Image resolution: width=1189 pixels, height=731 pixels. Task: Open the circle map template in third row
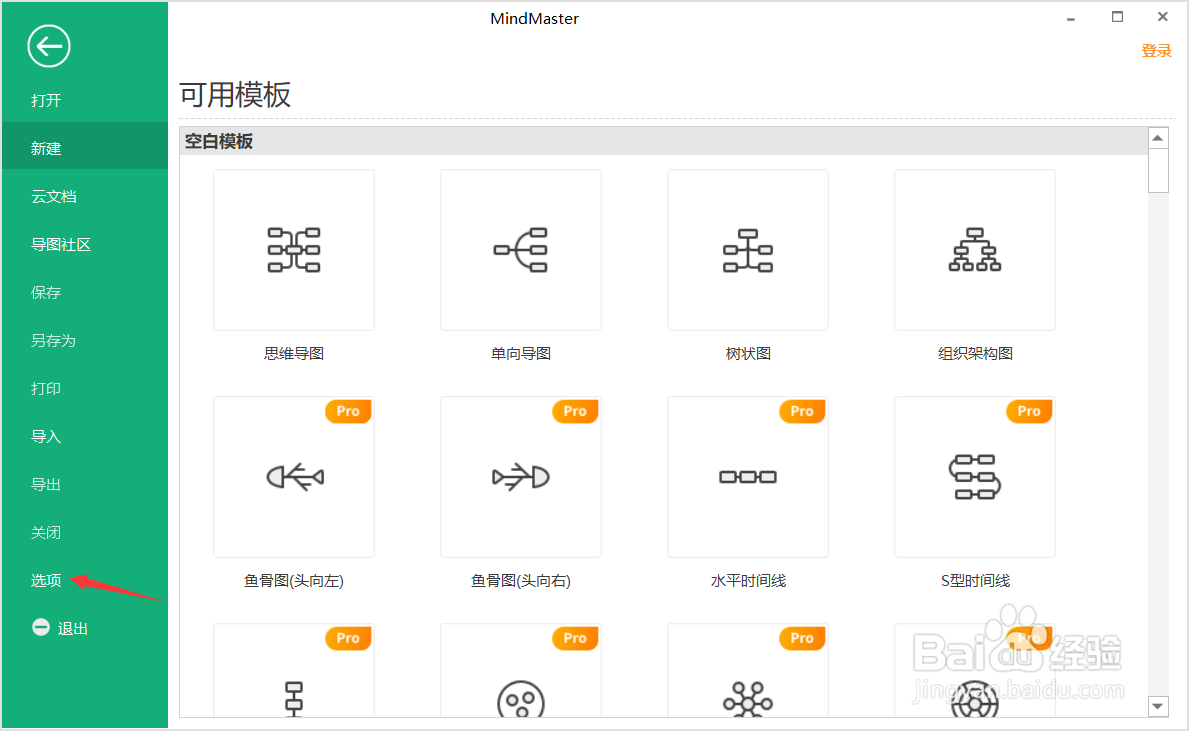click(521, 671)
